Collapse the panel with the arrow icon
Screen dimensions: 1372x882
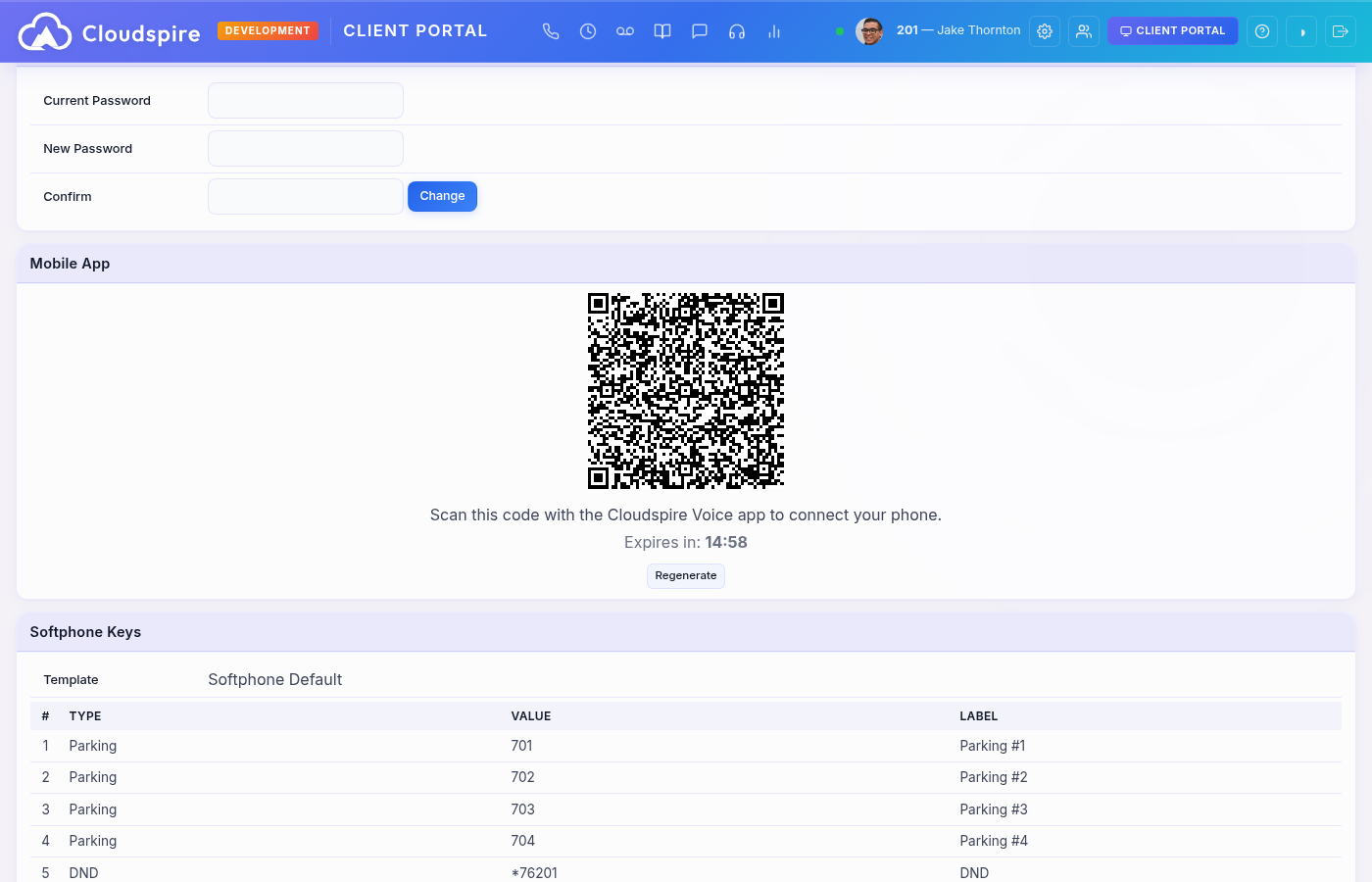pos(1301,30)
